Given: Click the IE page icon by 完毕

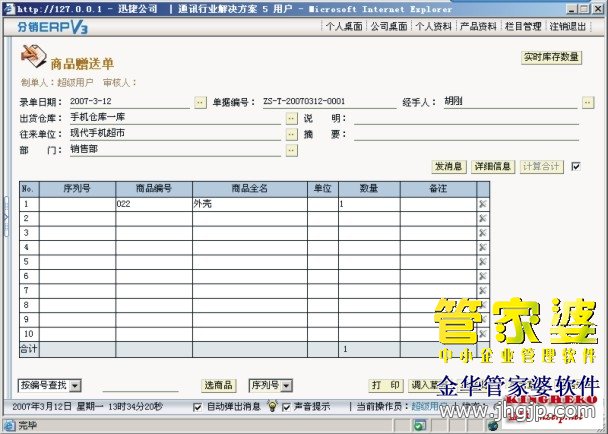Looking at the screenshot, I should click(9, 425).
